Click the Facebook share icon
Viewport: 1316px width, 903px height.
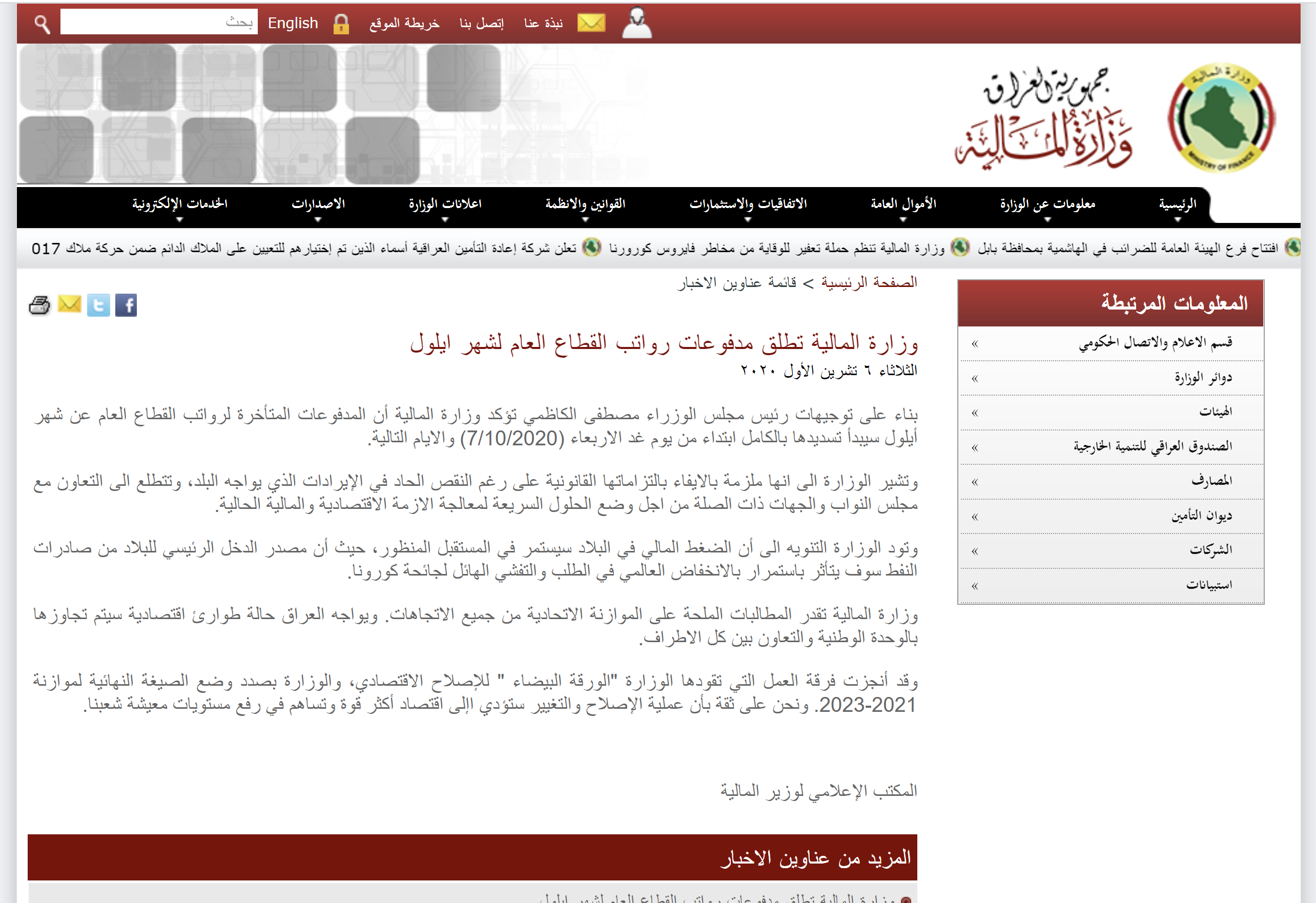coord(126,306)
